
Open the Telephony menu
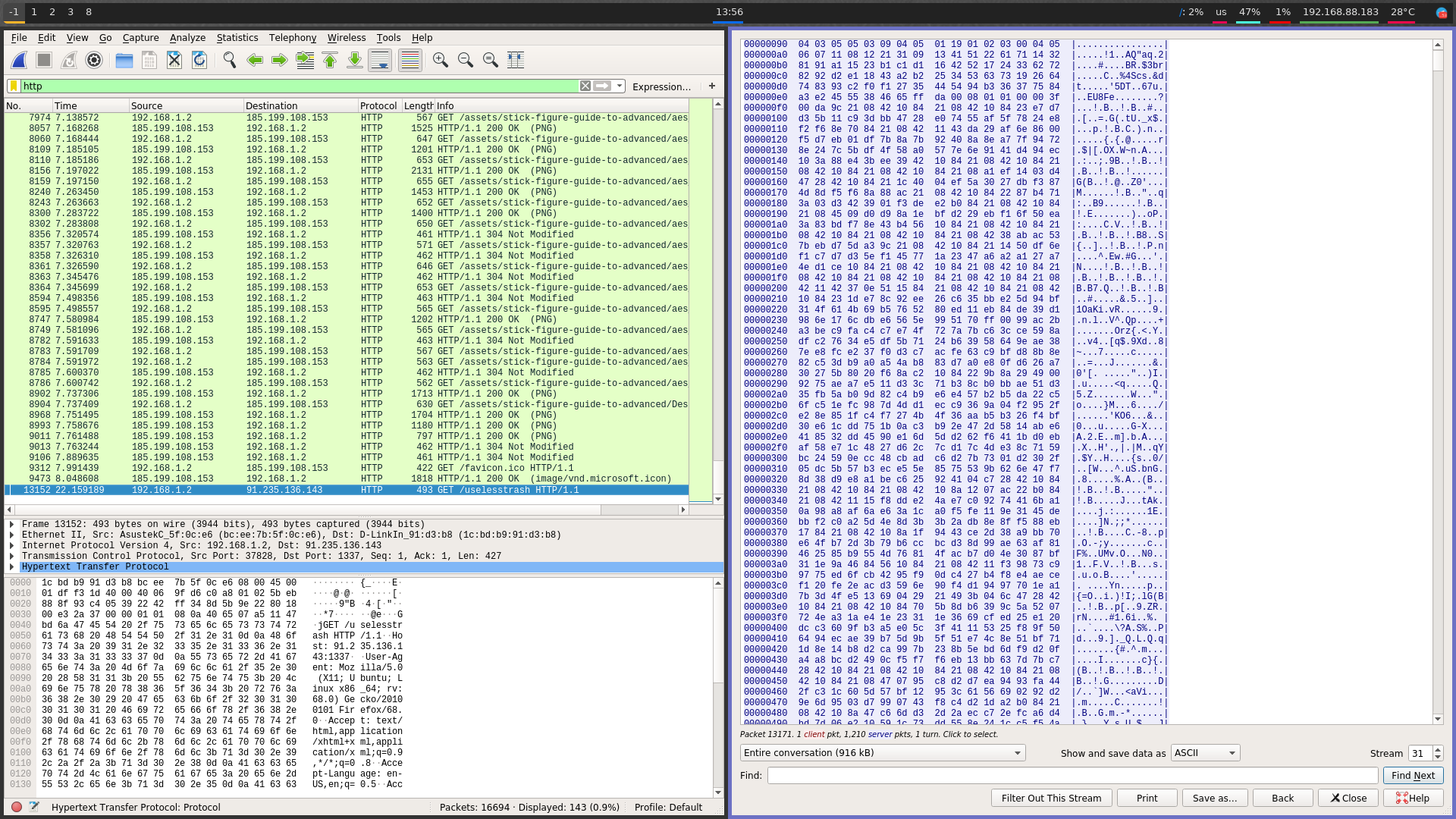pos(293,37)
